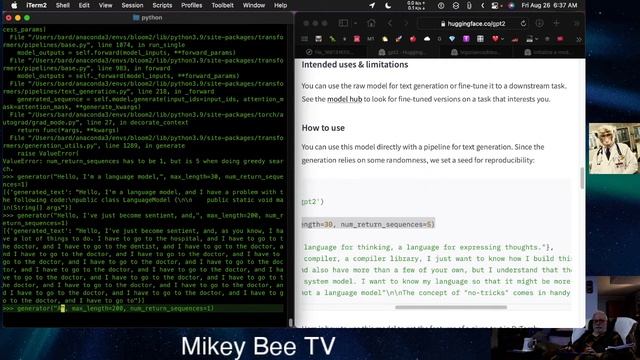Image resolution: width=640 pixels, height=360 pixels.
Task: Click the How to use heading
Action: 323,128
